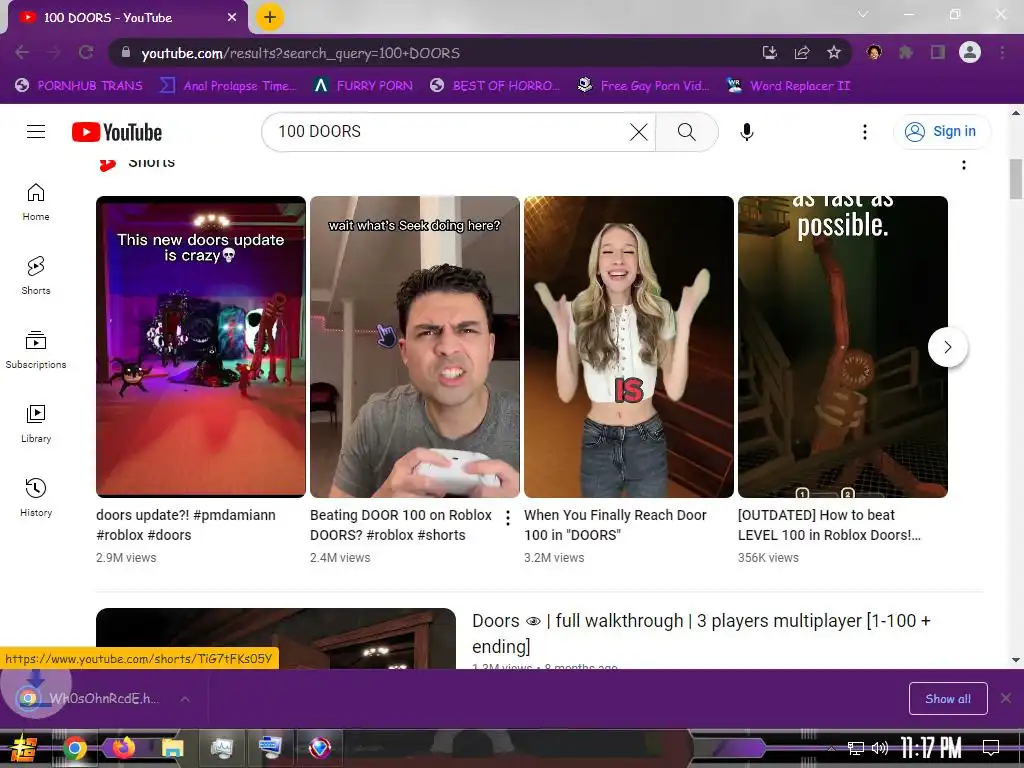Clear the search box with the X
The width and height of the screenshot is (1024, 768).
coord(639,132)
